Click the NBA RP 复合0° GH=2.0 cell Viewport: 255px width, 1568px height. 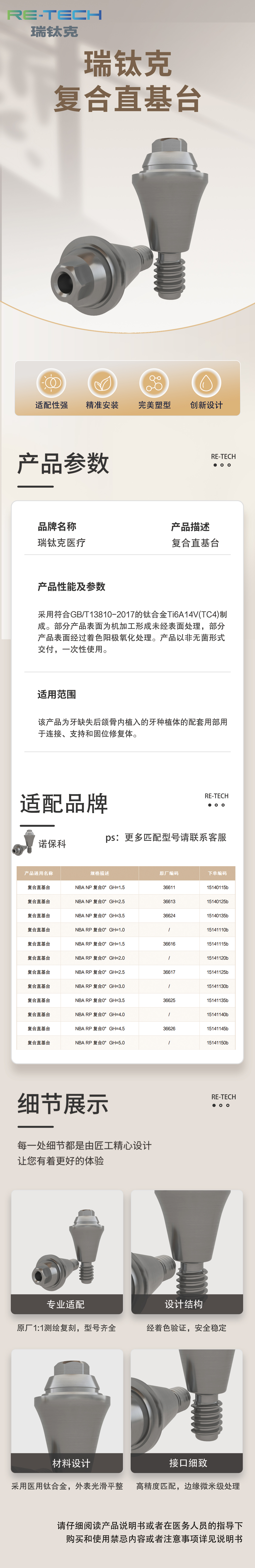[x=100, y=958]
